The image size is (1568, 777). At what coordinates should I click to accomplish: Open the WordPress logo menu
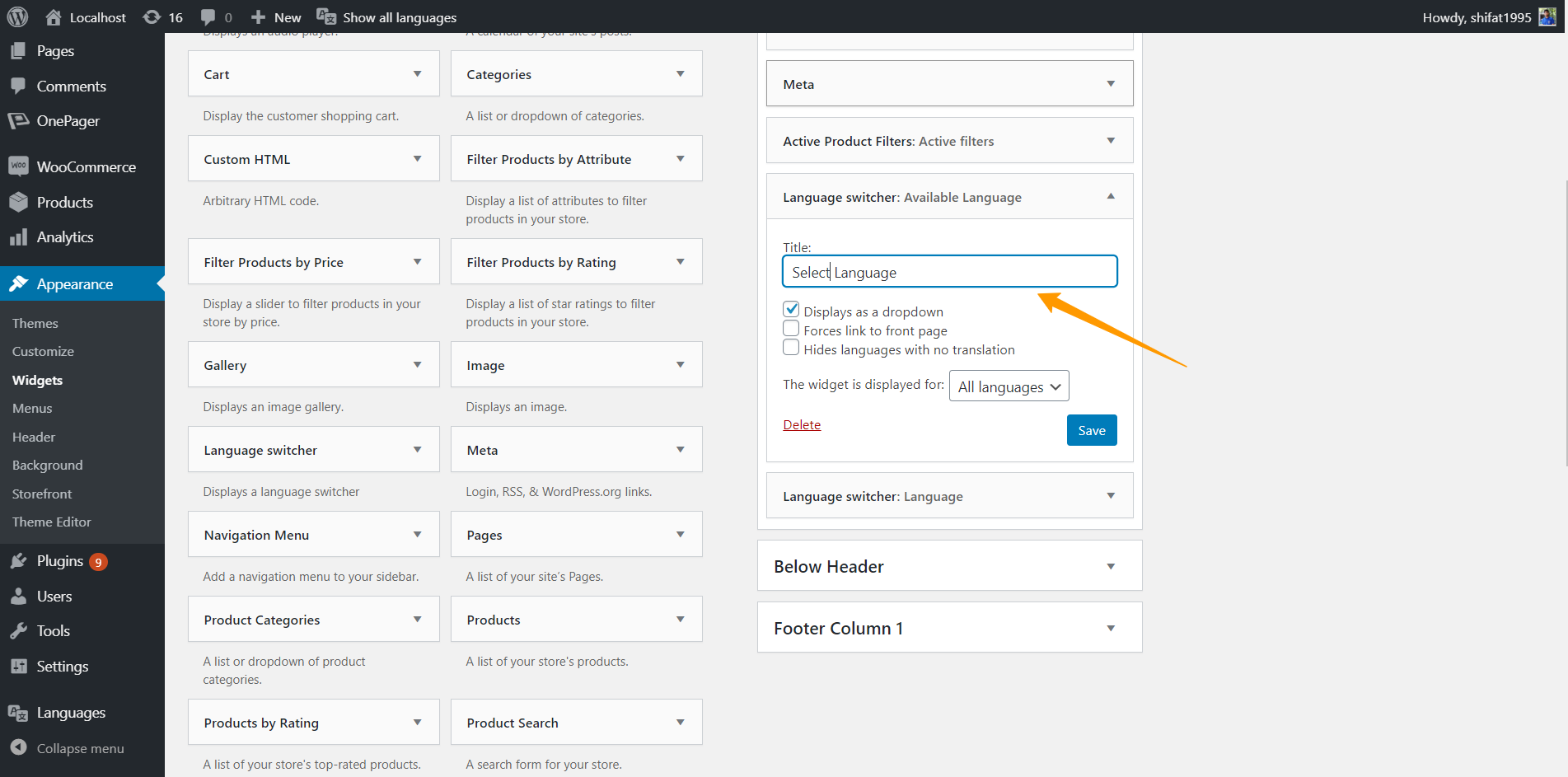[17, 16]
